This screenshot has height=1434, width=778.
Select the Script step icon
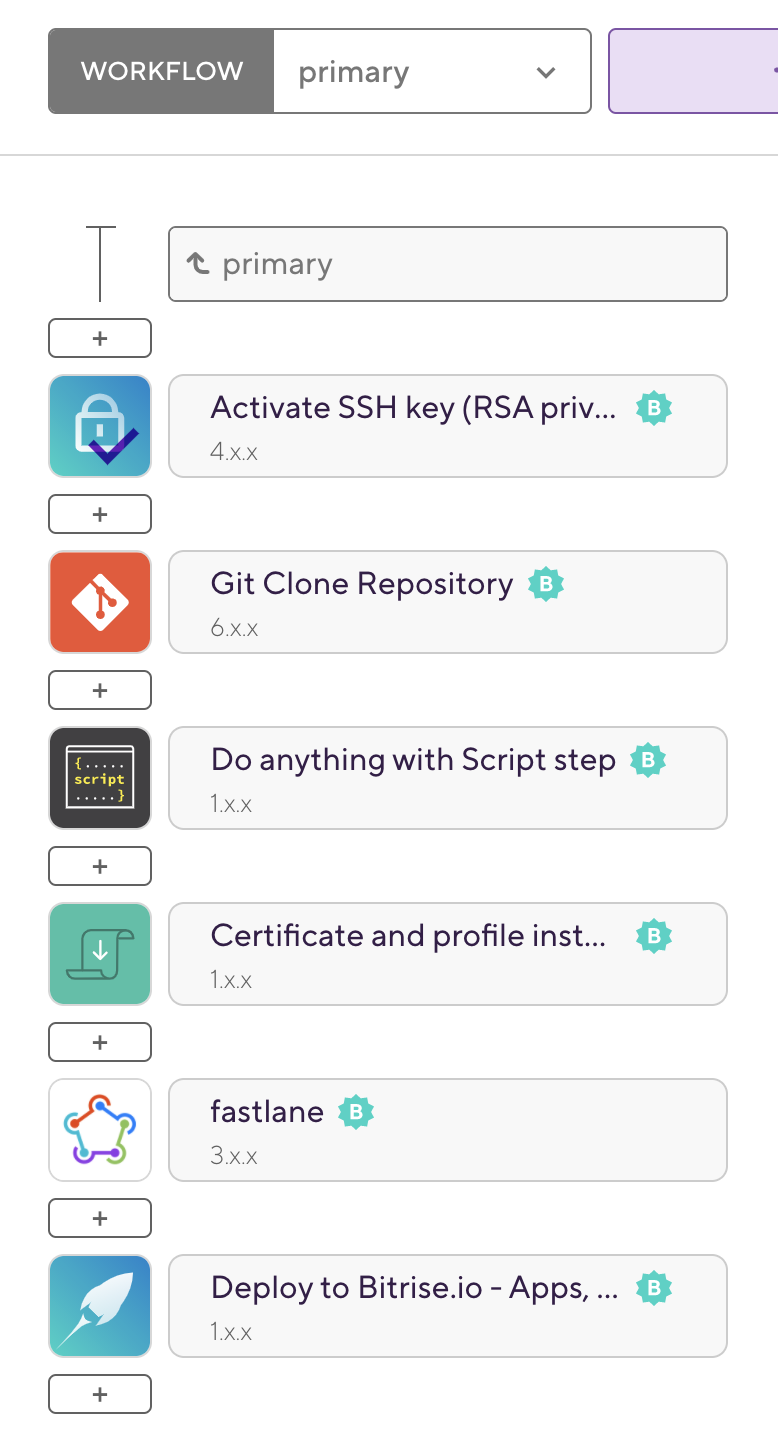click(100, 778)
